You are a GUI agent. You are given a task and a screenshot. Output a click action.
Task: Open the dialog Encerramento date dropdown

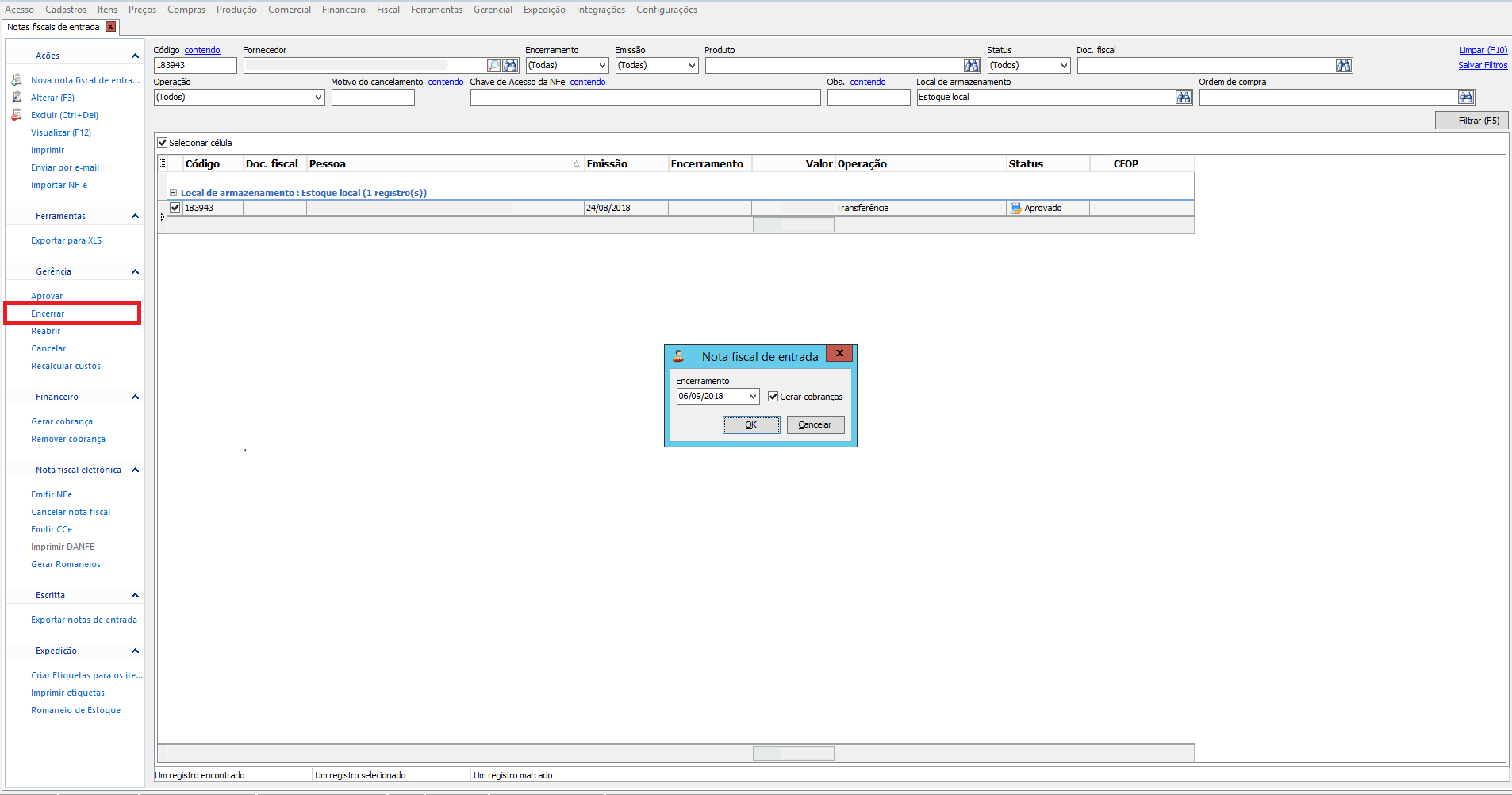753,397
